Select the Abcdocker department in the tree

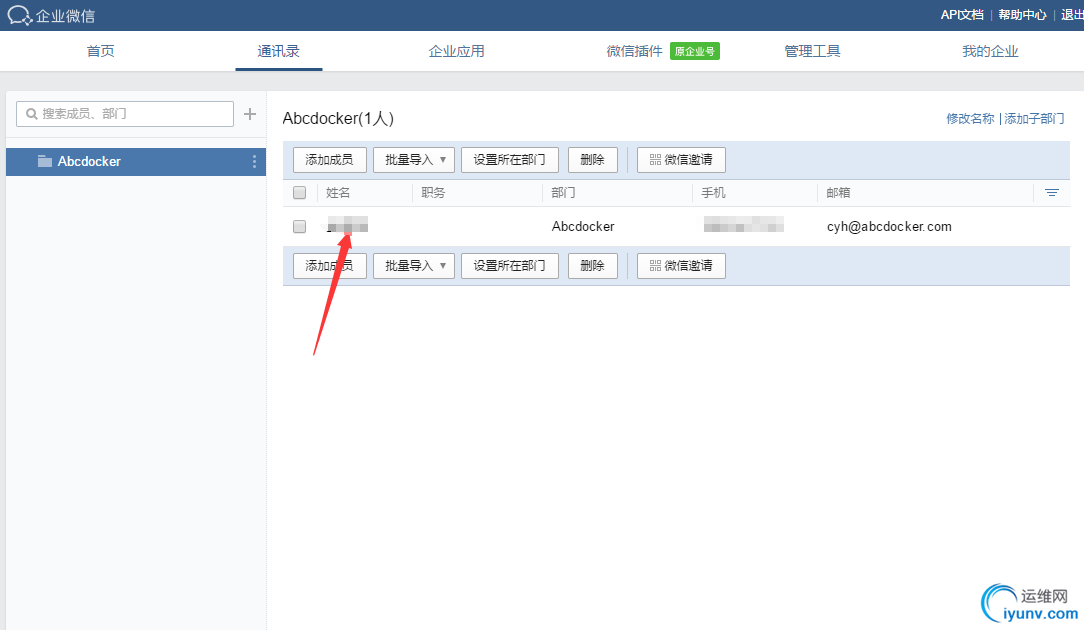click(x=136, y=161)
